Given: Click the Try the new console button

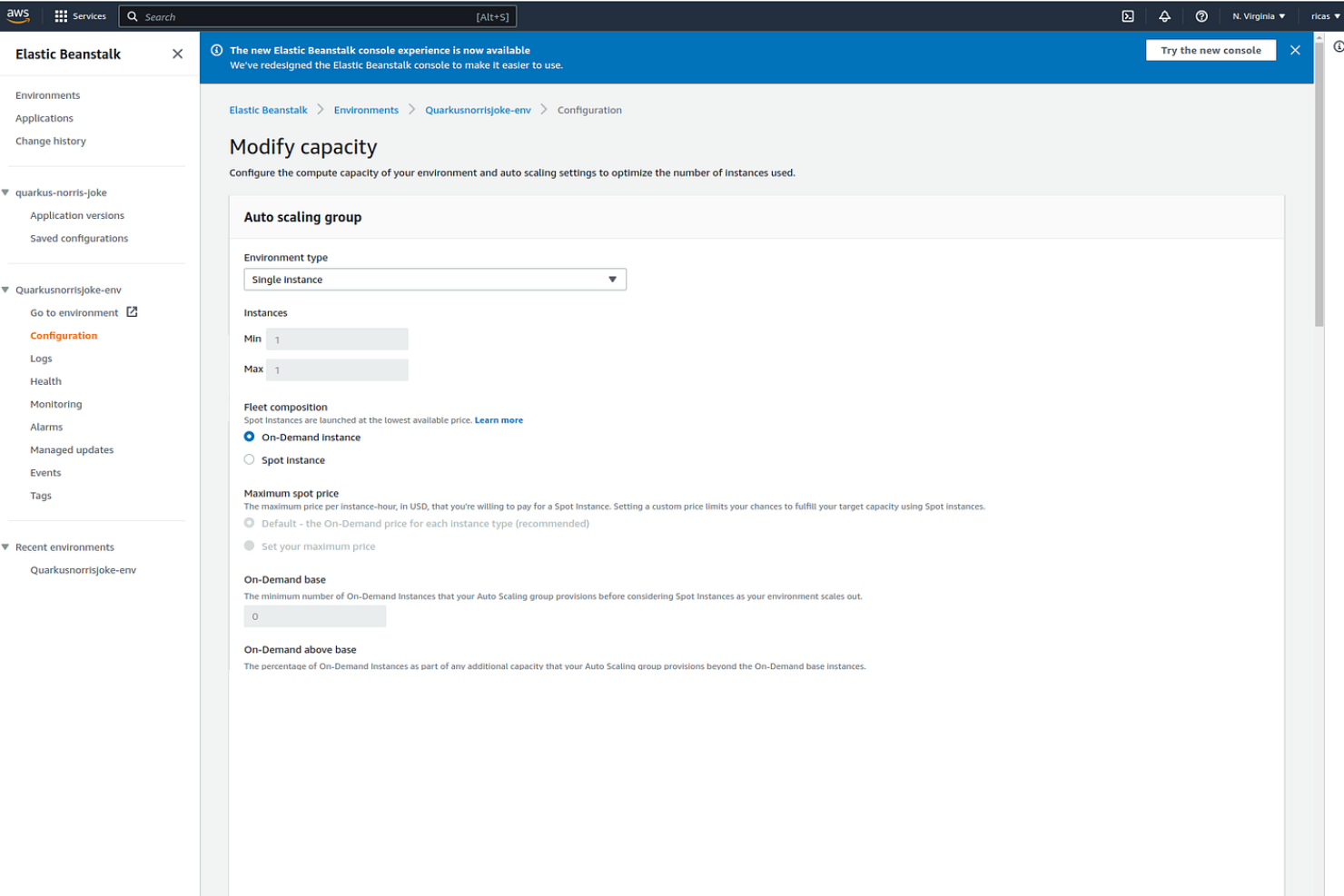Looking at the screenshot, I should click(x=1211, y=50).
